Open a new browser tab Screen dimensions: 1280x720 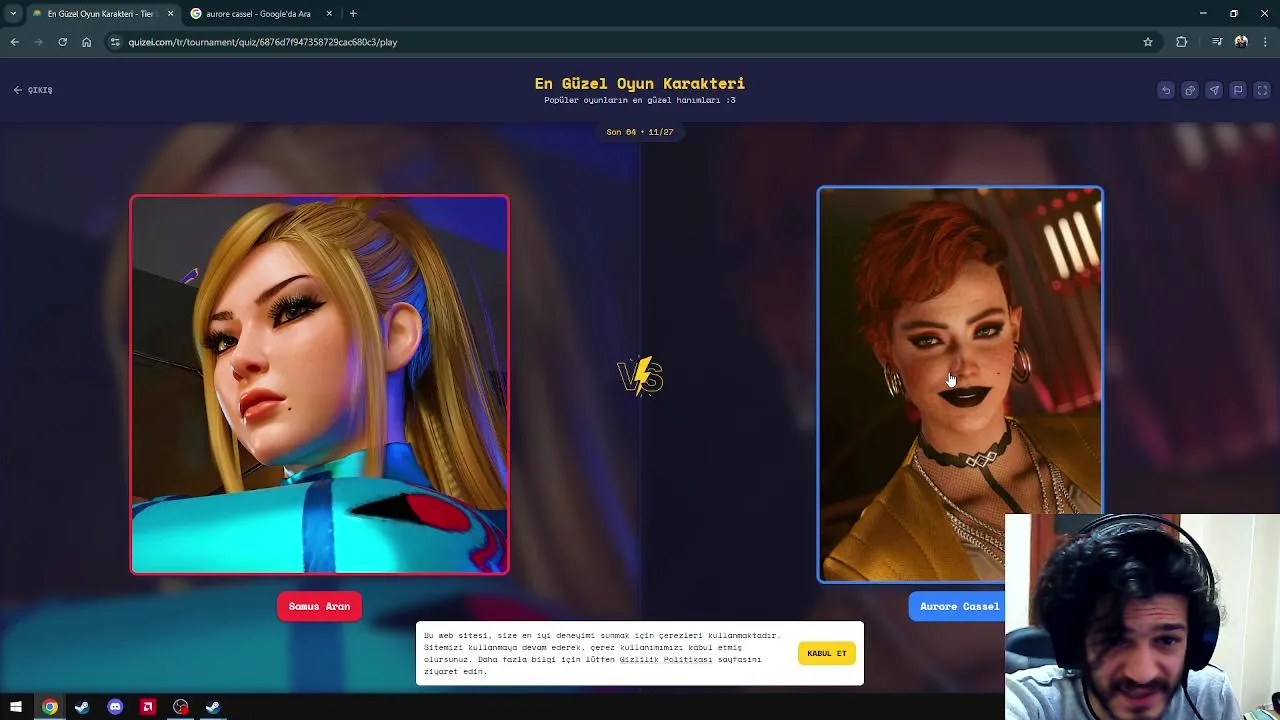(353, 14)
